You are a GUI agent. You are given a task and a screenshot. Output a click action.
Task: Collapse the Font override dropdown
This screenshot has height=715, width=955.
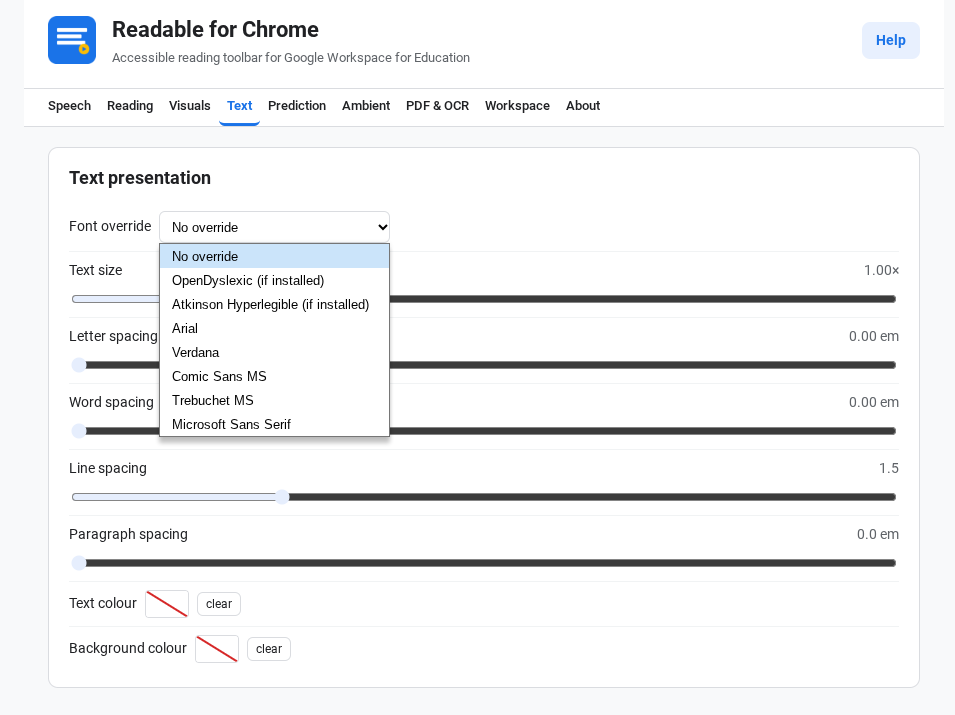(x=274, y=227)
